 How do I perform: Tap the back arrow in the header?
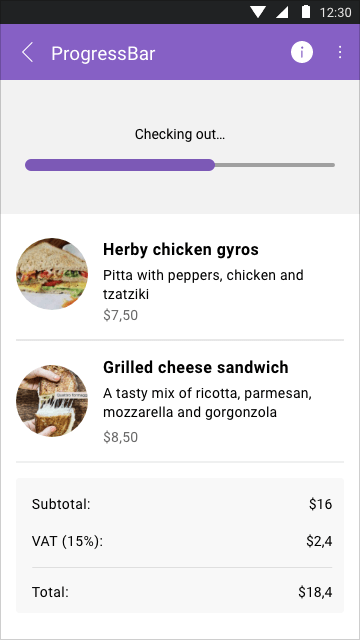(x=27, y=53)
